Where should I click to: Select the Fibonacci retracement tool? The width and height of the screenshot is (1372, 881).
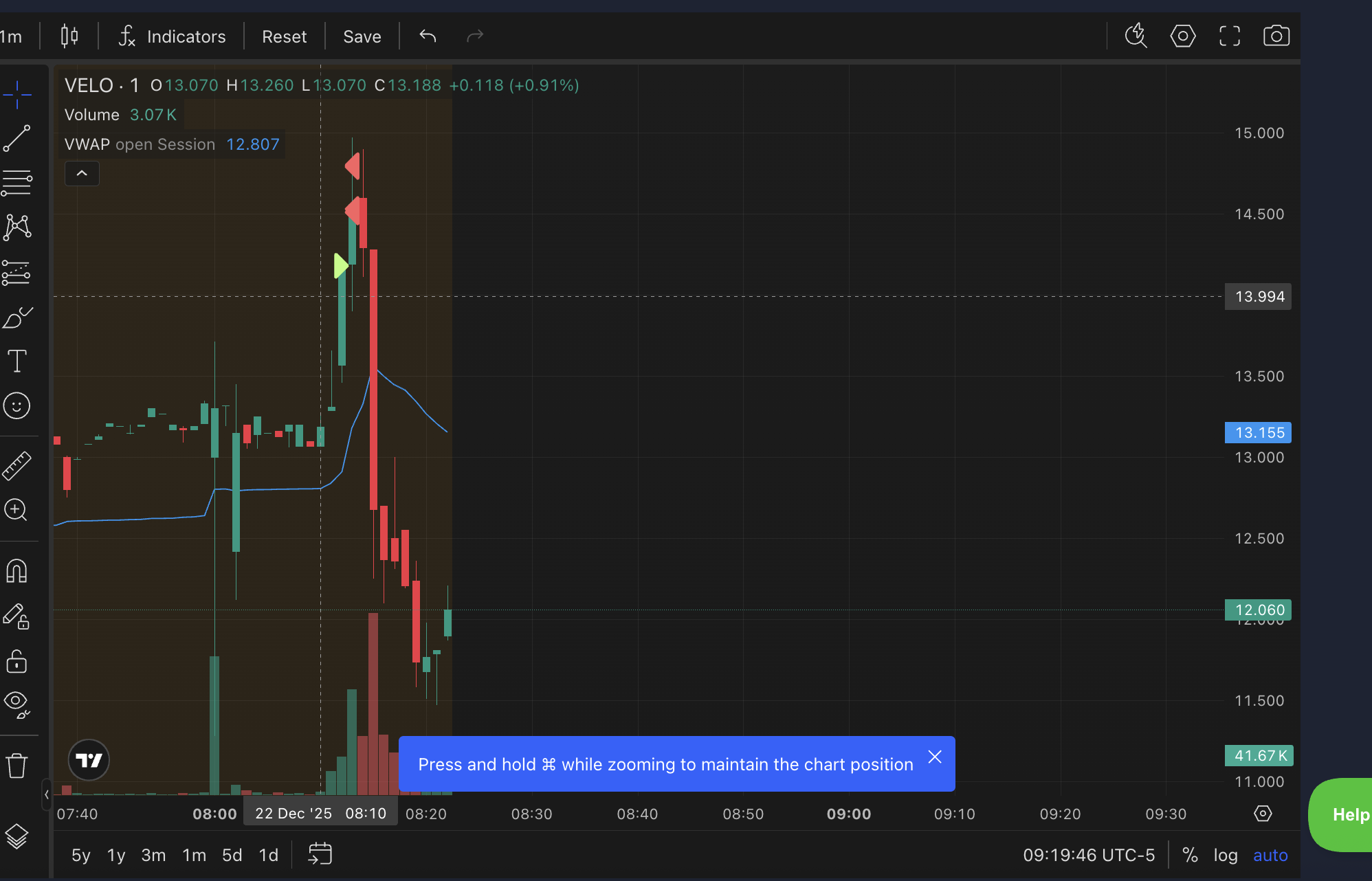[x=17, y=183]
